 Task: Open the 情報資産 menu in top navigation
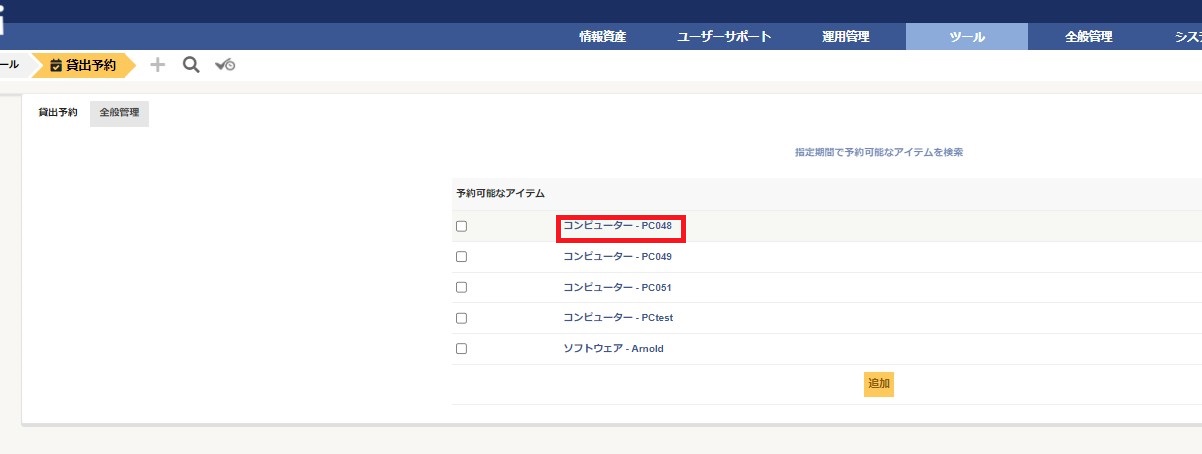click(x=603, y=37)
